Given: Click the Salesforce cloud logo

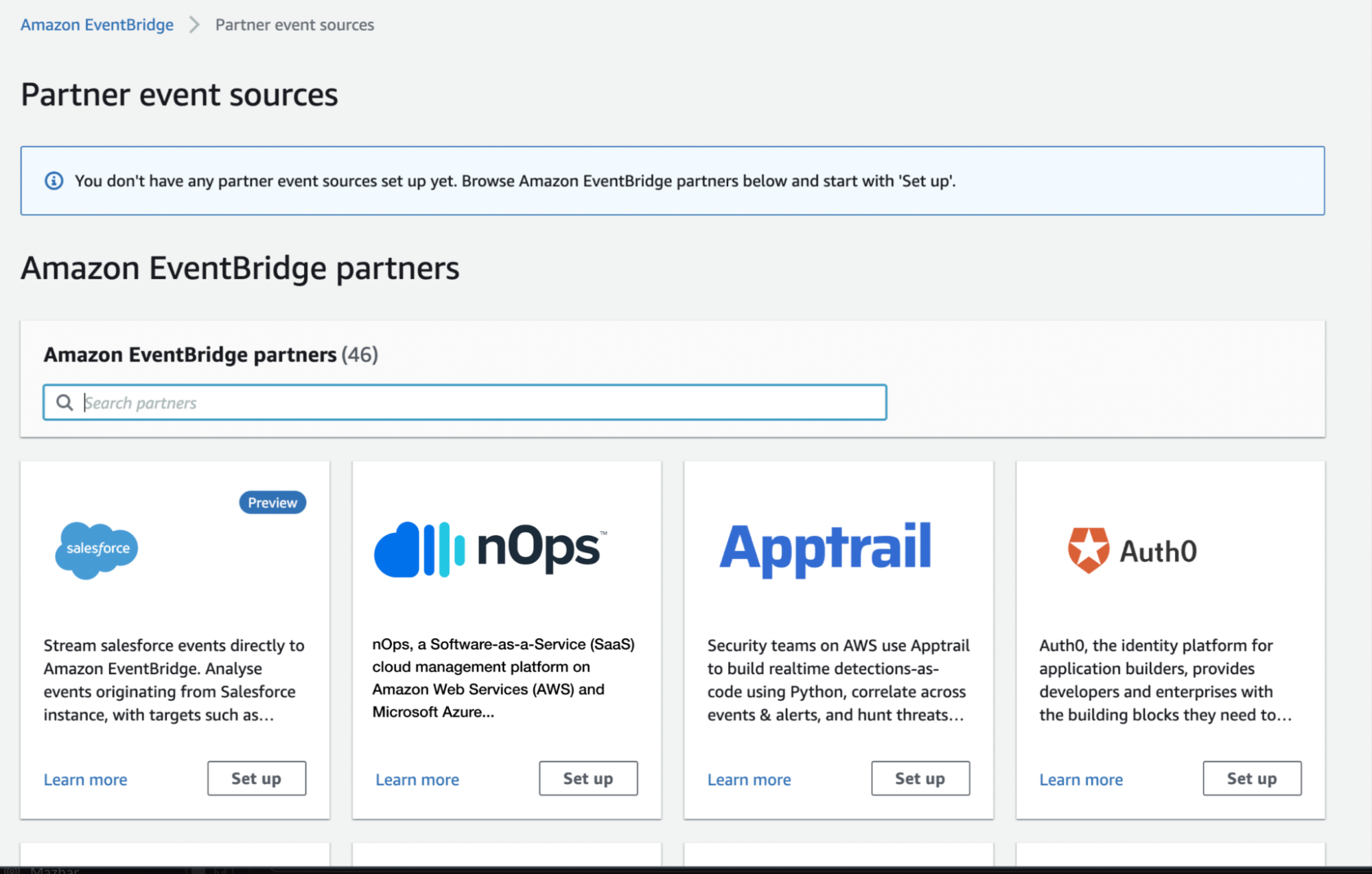Looking at the screenshot, I should tap(96, 550).
